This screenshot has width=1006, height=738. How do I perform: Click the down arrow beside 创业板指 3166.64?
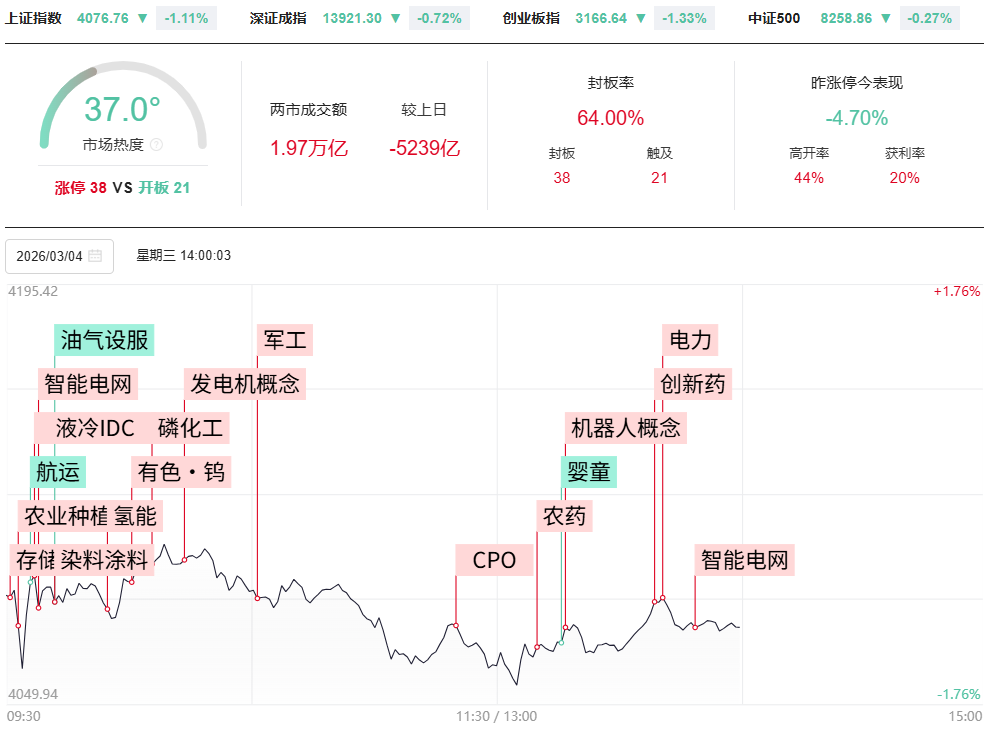(641, 18)
